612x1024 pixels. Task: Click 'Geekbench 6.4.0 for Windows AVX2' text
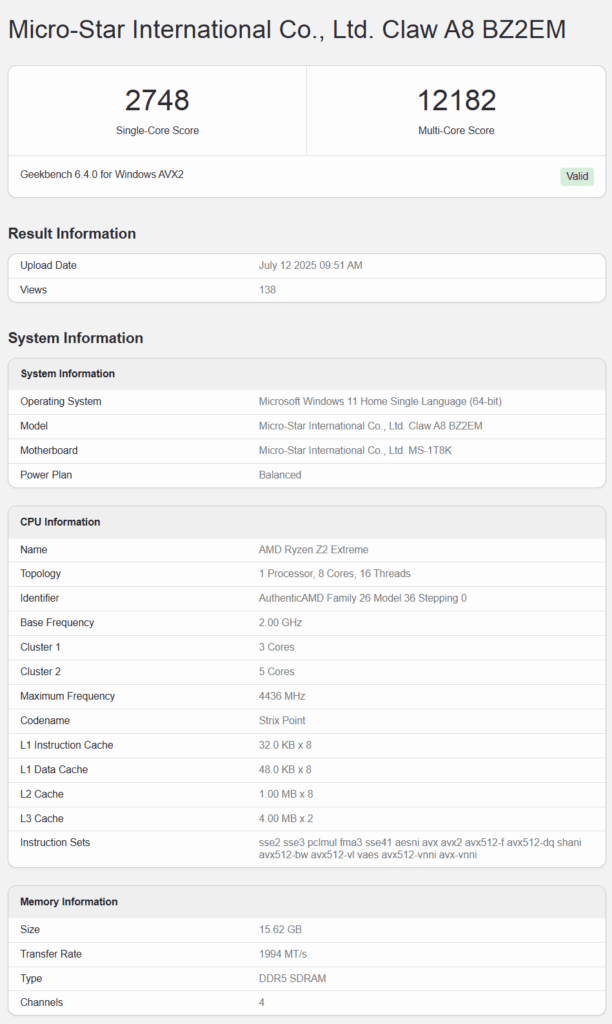coord(102,174)
